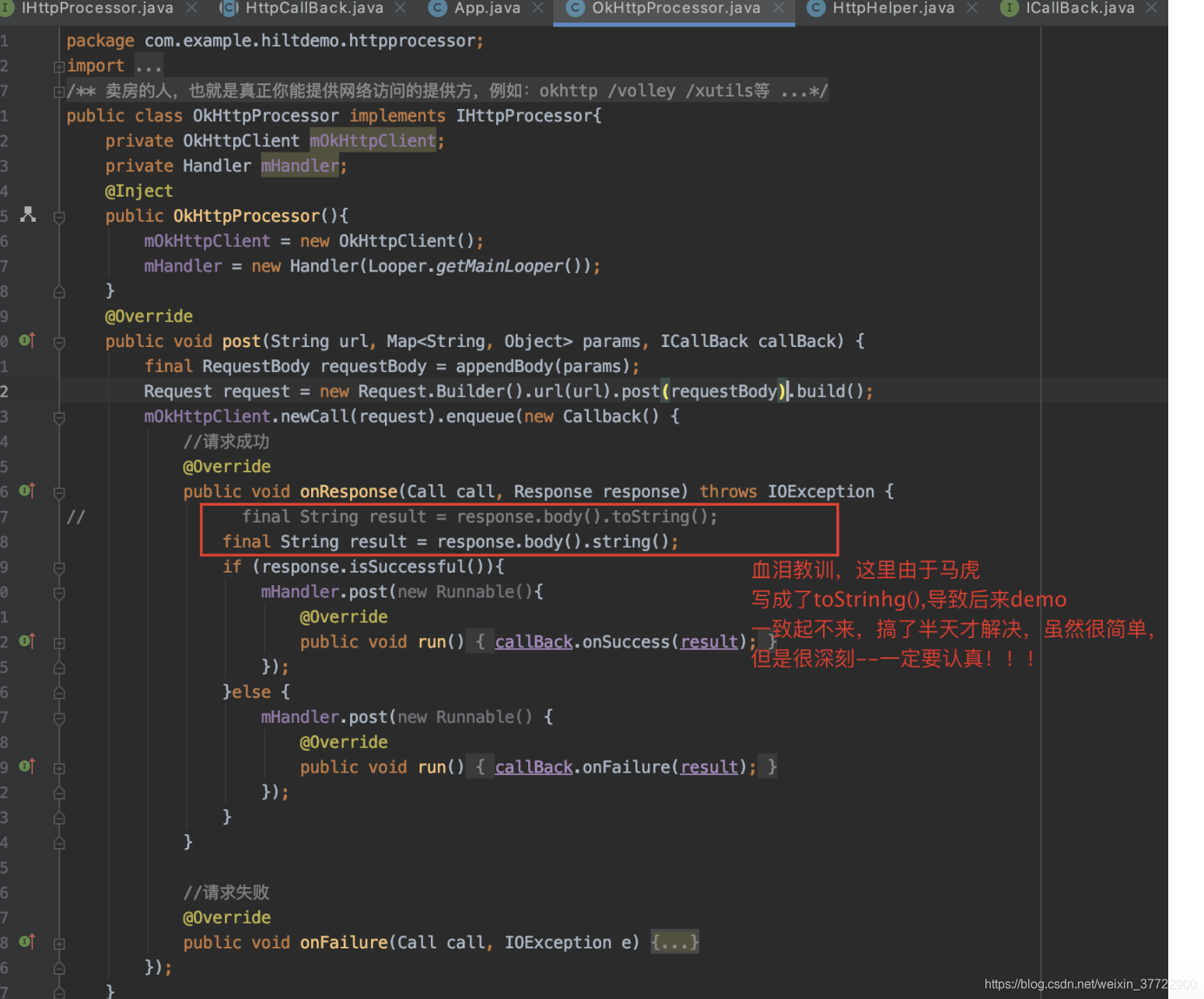
Task: Switch to the IHttpProcessor.java tab
Action: point(97,9)
